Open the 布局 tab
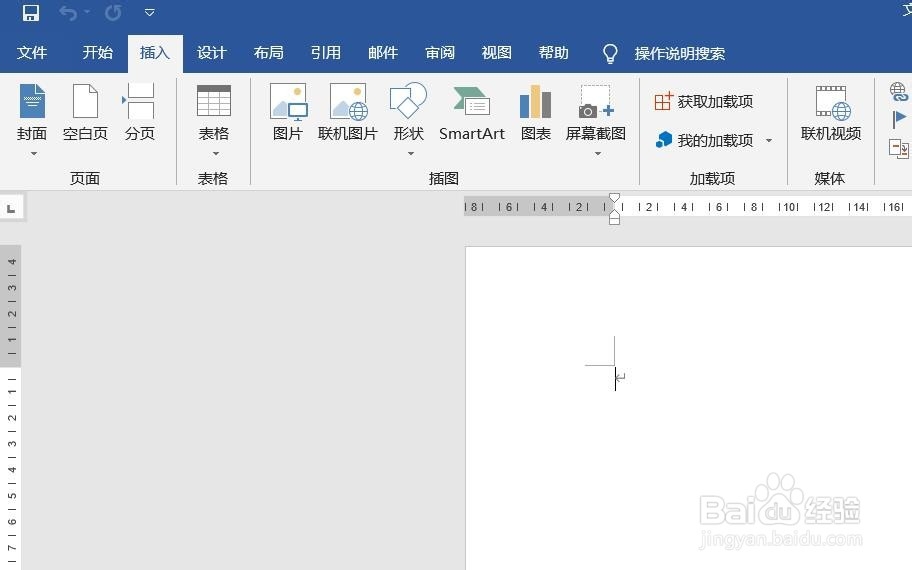This screenshot has height=570, width=912. (268, 53)
